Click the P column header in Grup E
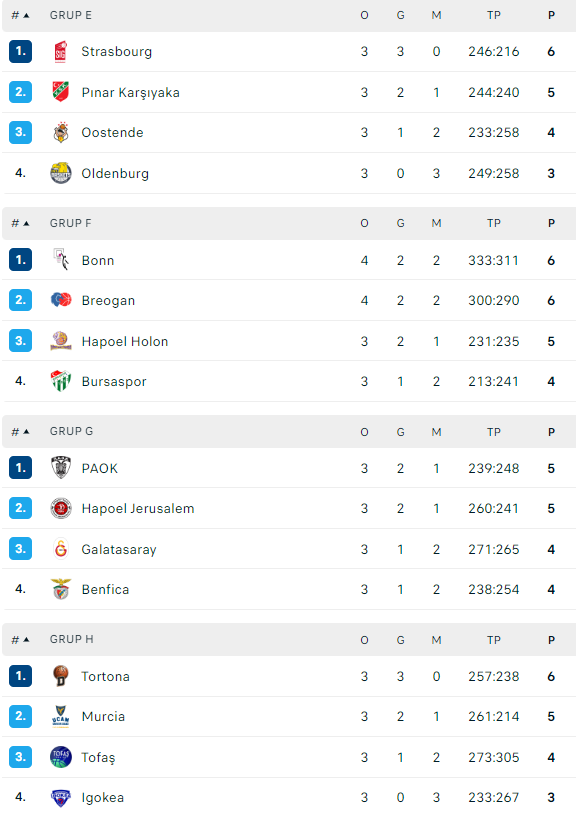This screenshot has width=576, height=816. click(551, 16)
